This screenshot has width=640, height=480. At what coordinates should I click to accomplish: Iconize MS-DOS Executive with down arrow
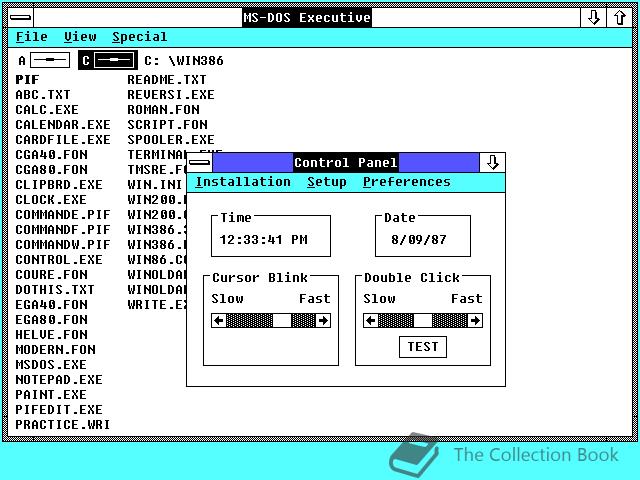593,18
